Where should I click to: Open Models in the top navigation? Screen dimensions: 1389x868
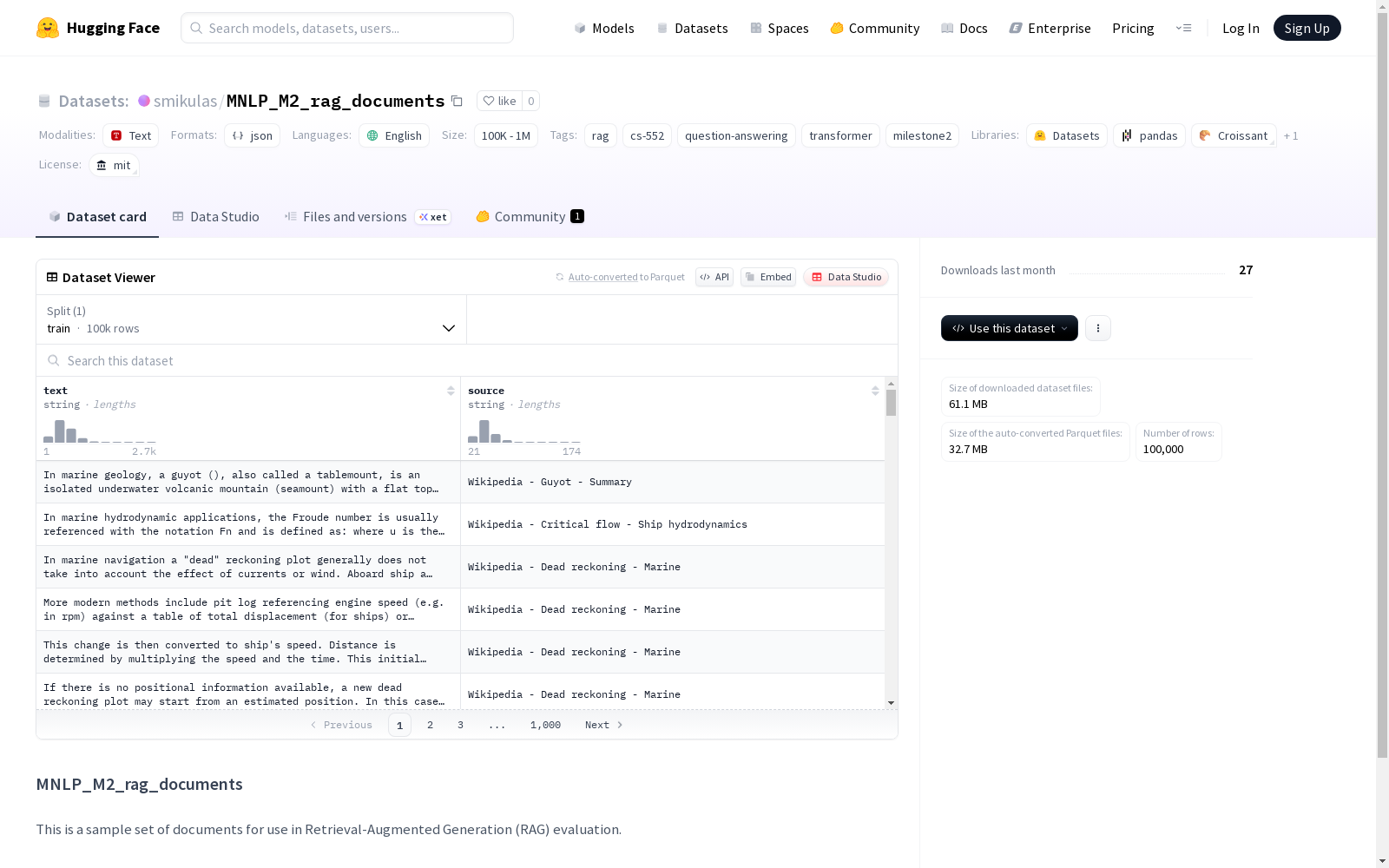pos(604,28)
